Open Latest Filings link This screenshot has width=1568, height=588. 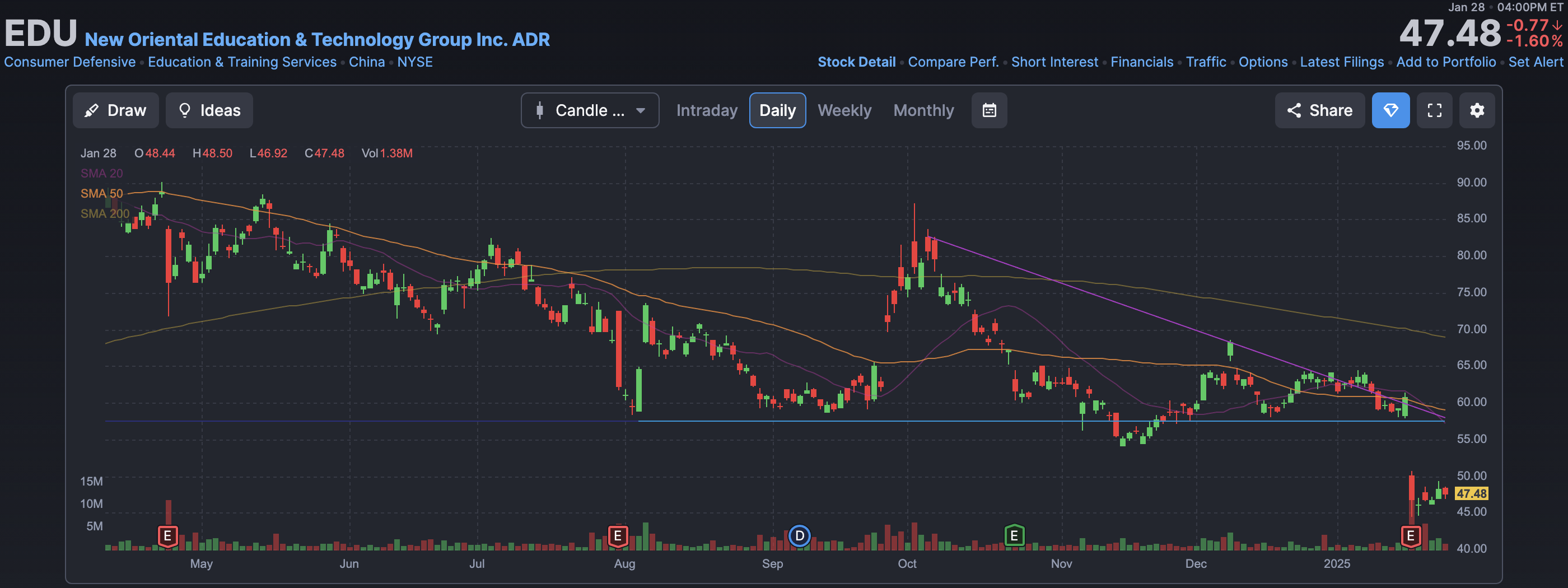1342,62
